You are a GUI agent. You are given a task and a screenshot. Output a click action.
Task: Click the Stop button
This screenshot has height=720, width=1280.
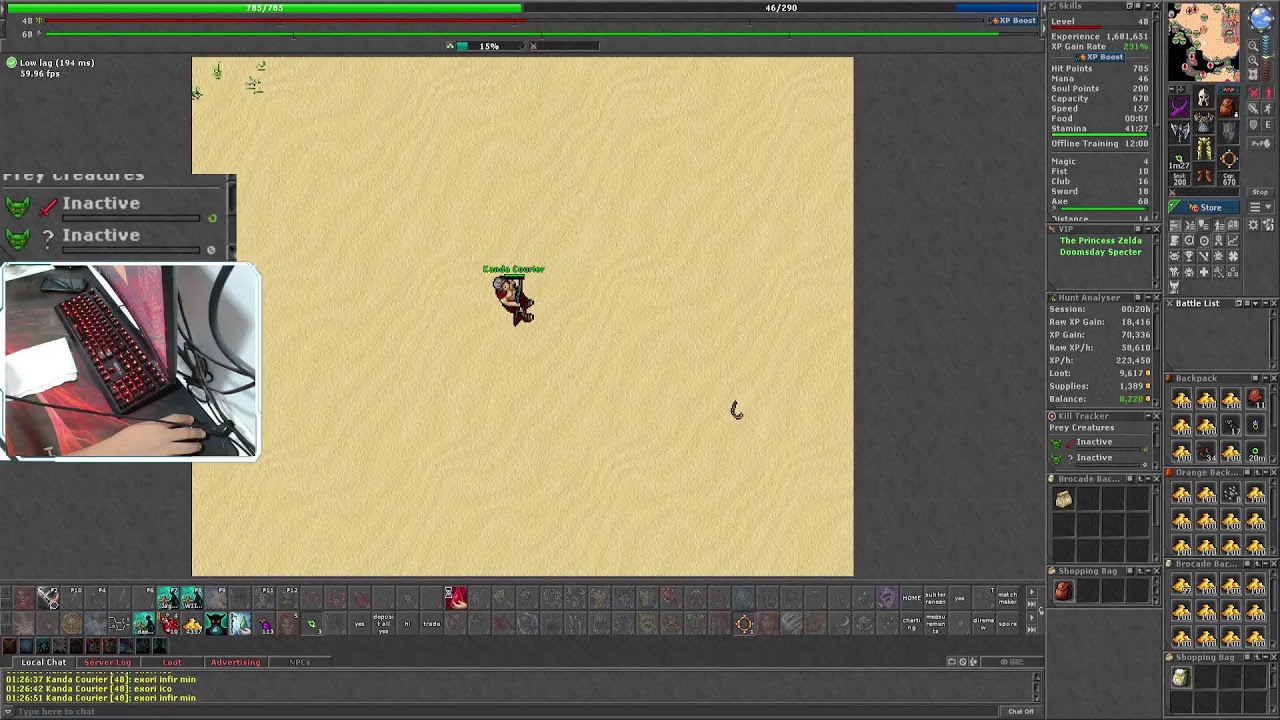click(x=1260, y=192)
